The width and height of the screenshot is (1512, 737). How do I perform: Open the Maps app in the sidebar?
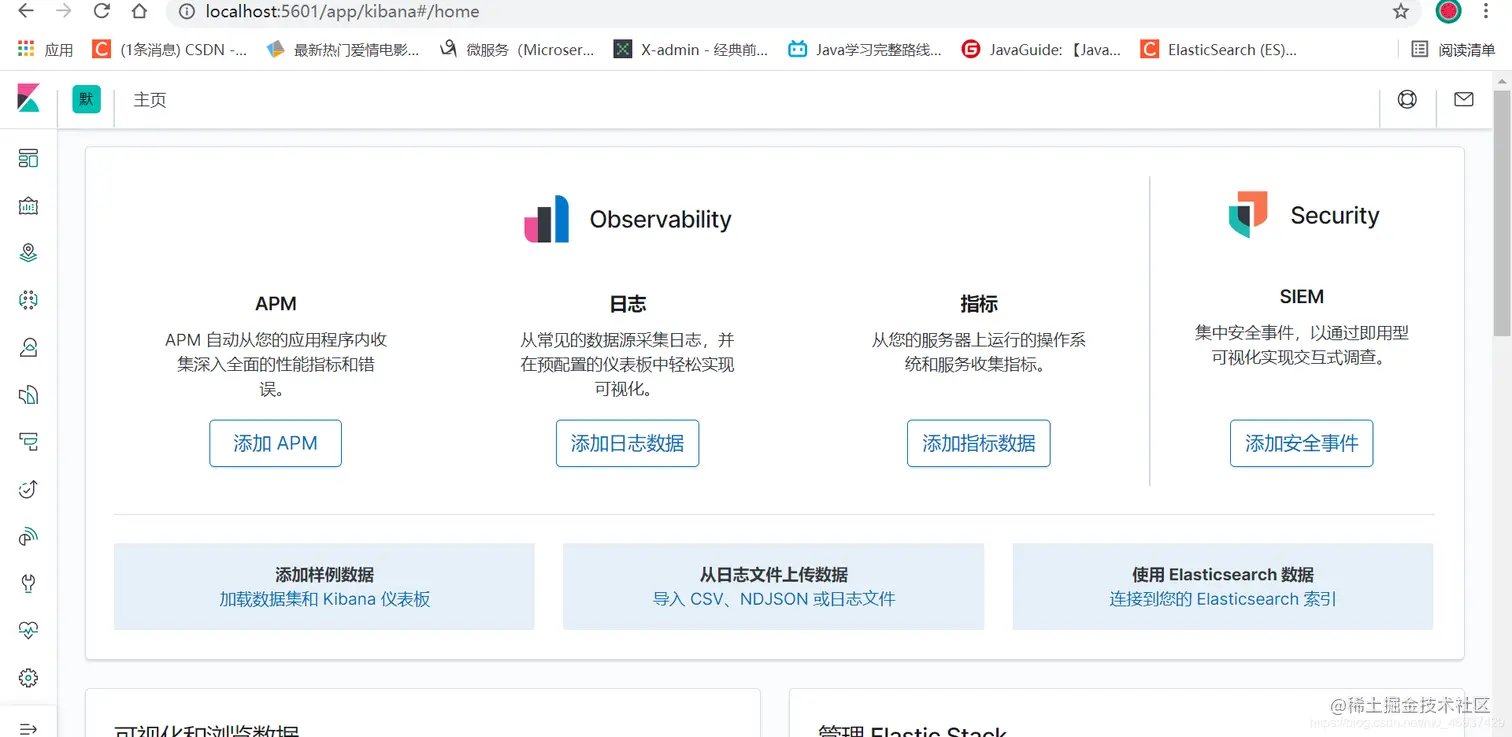click(x=29, y=252)
